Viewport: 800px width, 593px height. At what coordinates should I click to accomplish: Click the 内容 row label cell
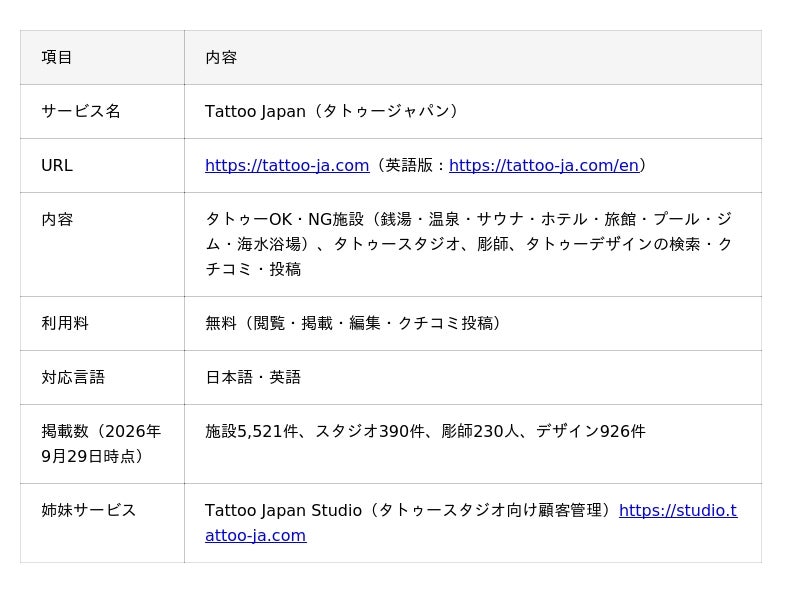102,244
